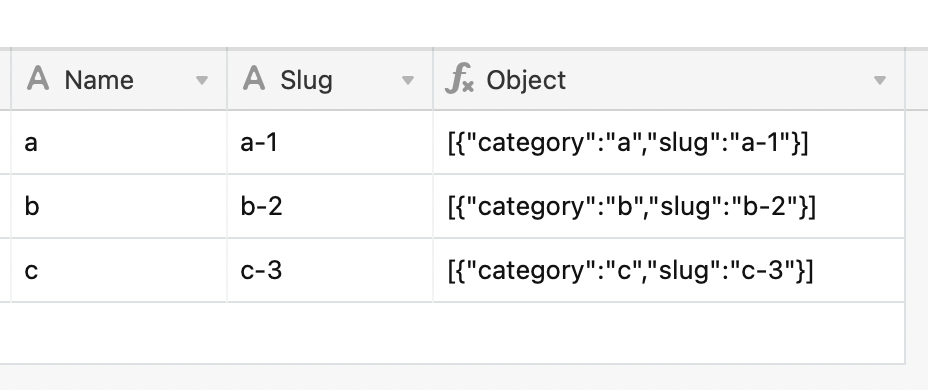Select the Slug cell "b-2"
The image size is (928, 390).
[330, 207]
